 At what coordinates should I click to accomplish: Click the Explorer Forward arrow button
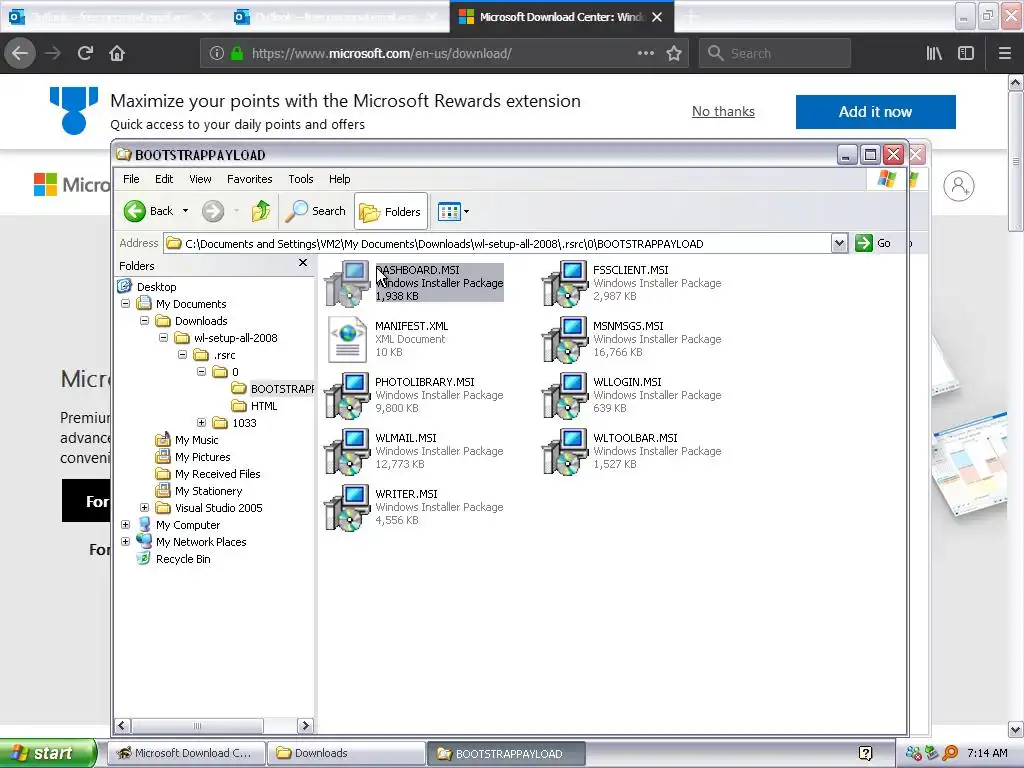coord(213,211)
